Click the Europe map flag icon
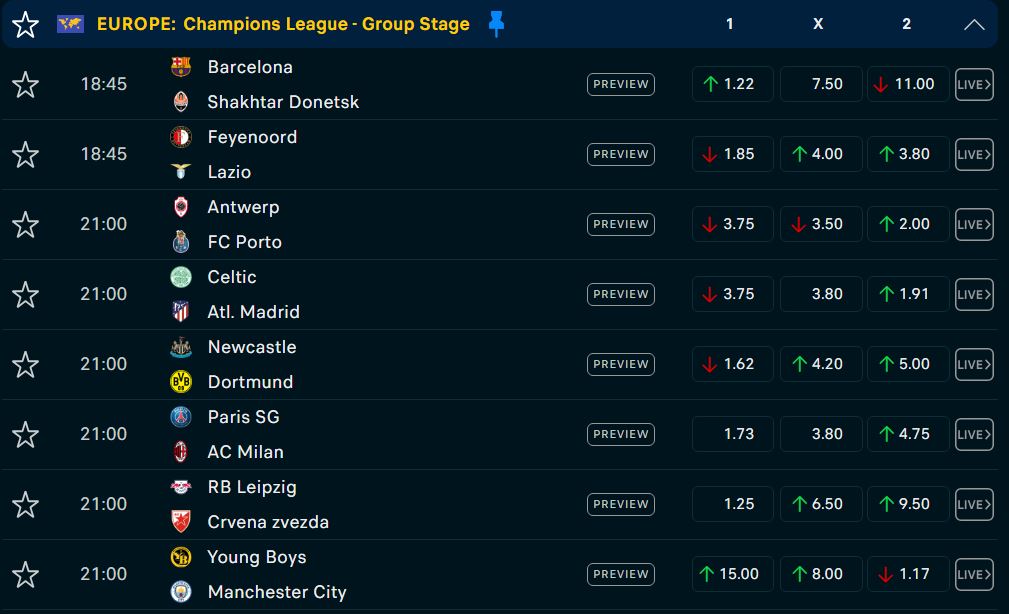Viewport: 1009px width, 614px height. (x=71, y=24)
